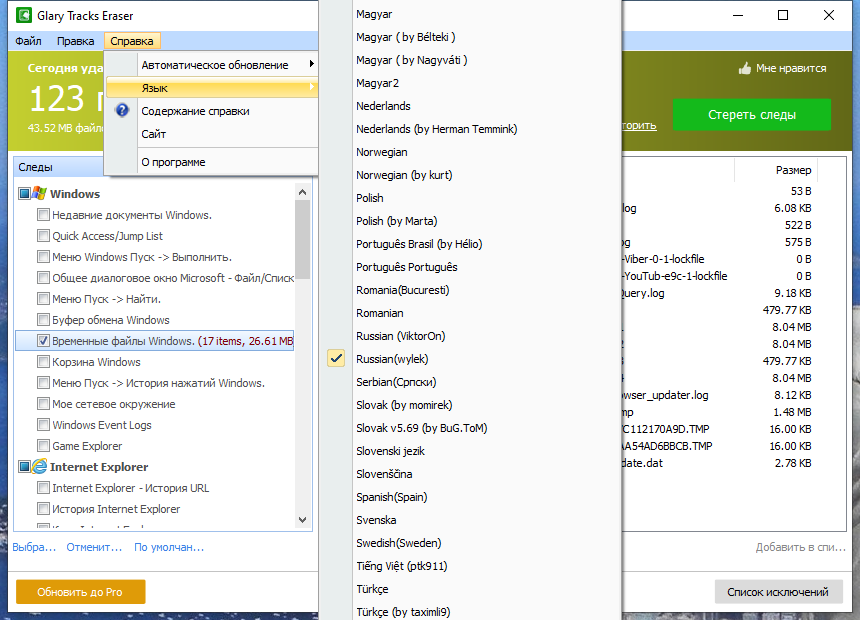Click Стереть следы button
This screenshot has width=860, height=620.
pyautogui.click(x=751, y=115)
